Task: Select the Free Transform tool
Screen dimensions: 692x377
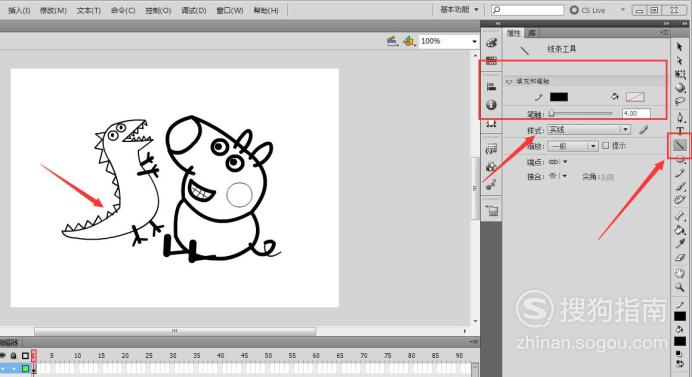Action: [680, 74]
